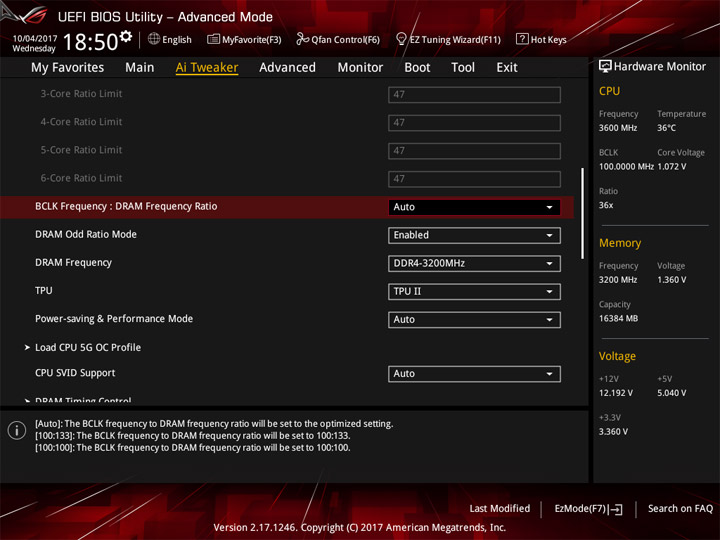Click the Hardware Monitor heading
This screenshot has height=540, width=720.
click(660, 67)
